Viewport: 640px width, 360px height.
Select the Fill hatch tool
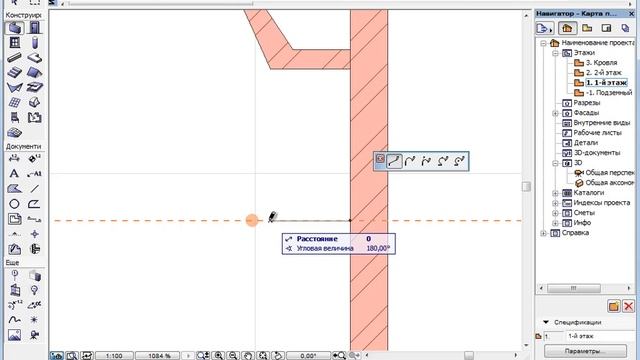[15, 189]
